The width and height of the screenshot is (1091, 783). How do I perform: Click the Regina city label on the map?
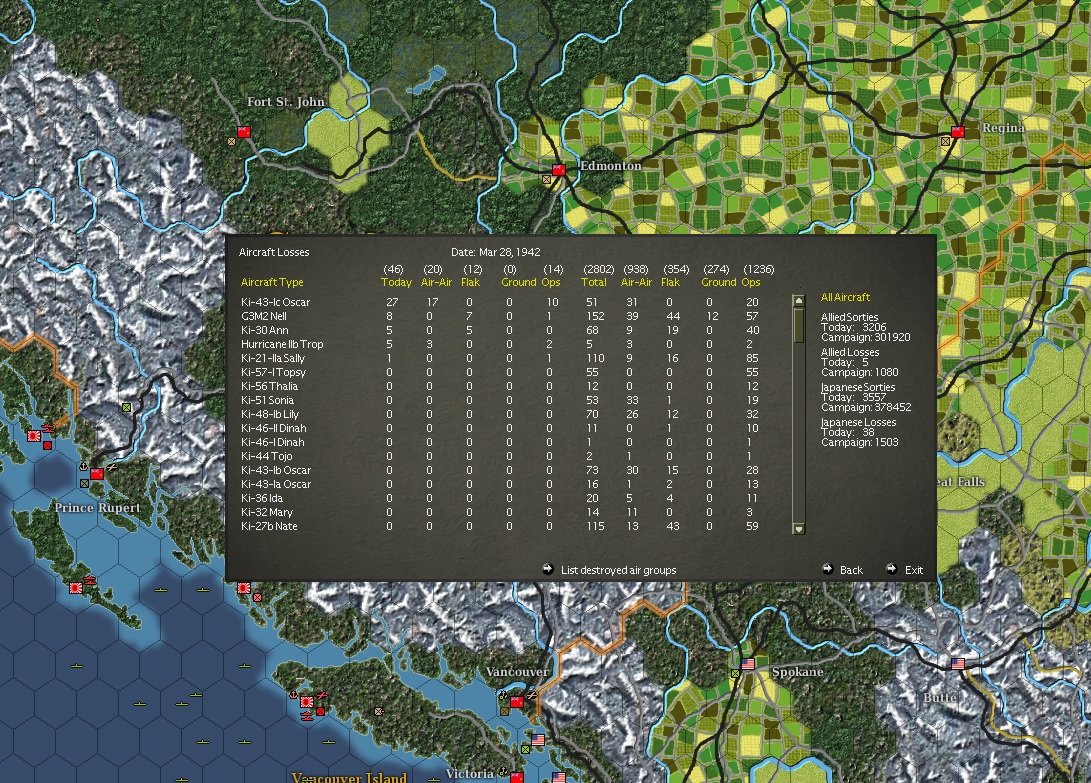click(x=1003, y=128)
